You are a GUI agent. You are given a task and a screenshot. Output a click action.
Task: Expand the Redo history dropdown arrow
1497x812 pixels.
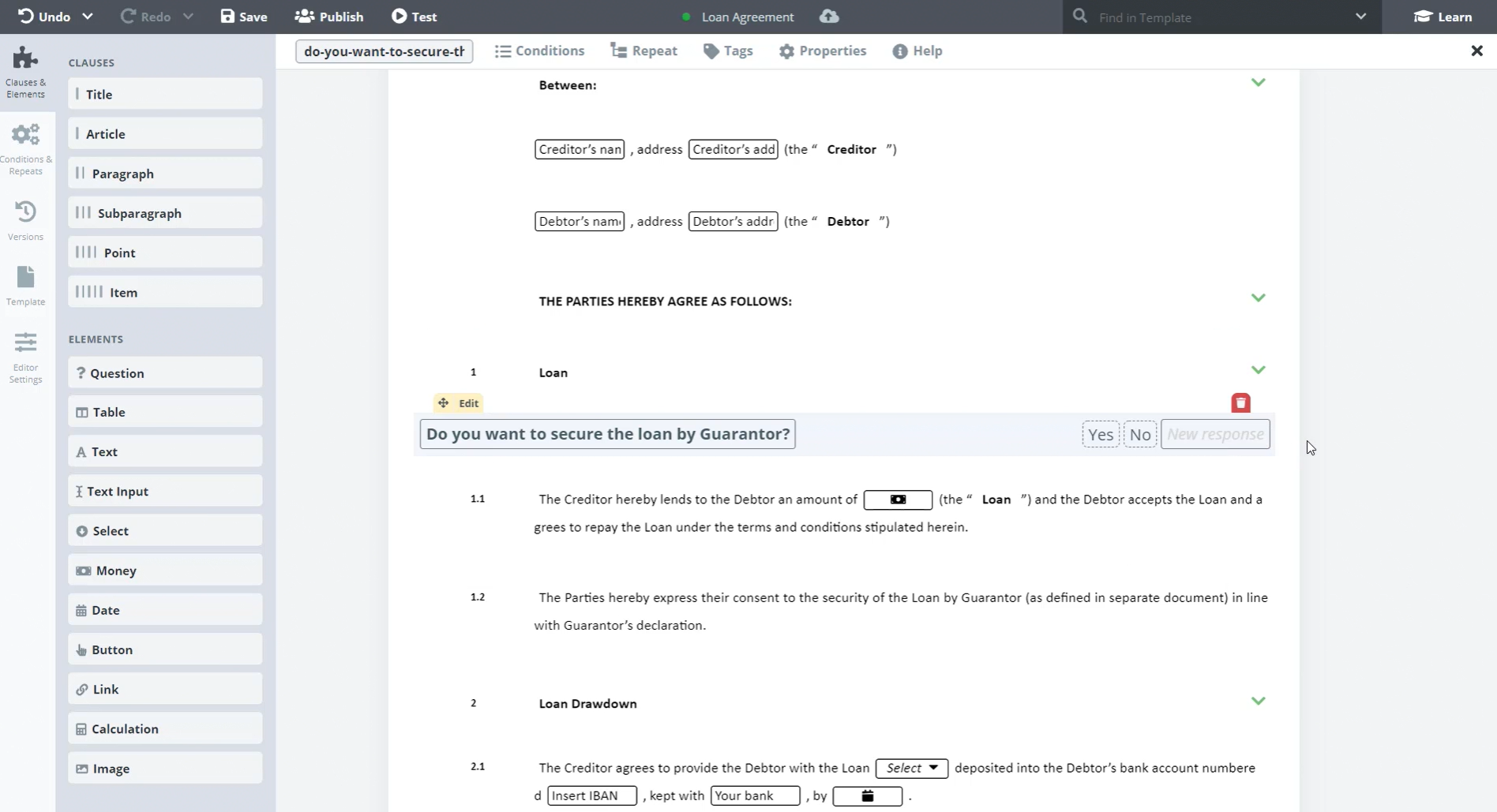tap(188, 17)
